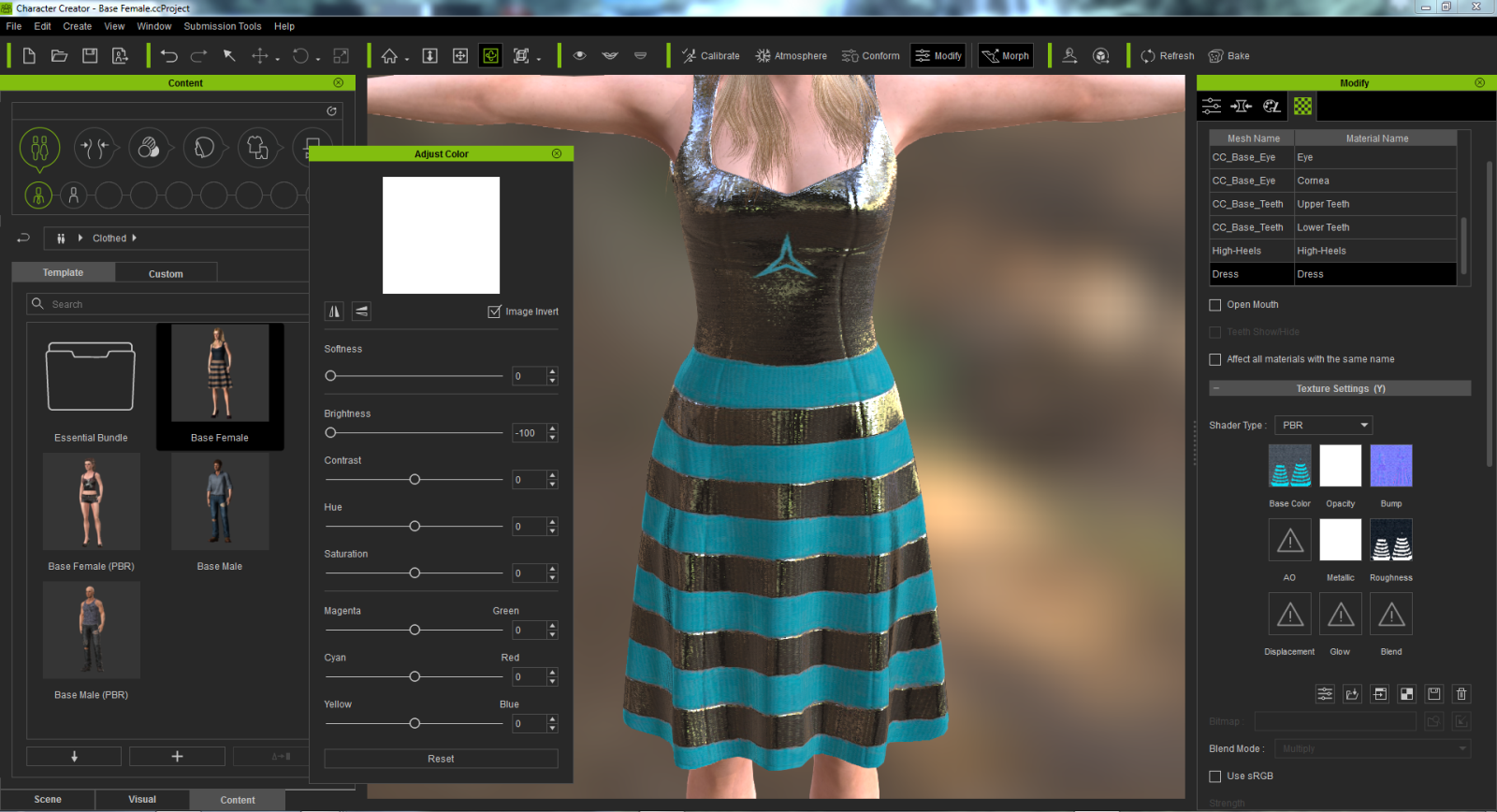The image size is (1497, 812).
Task: Open the Shader Type PBR dropdown
Action: point(1323,425)
